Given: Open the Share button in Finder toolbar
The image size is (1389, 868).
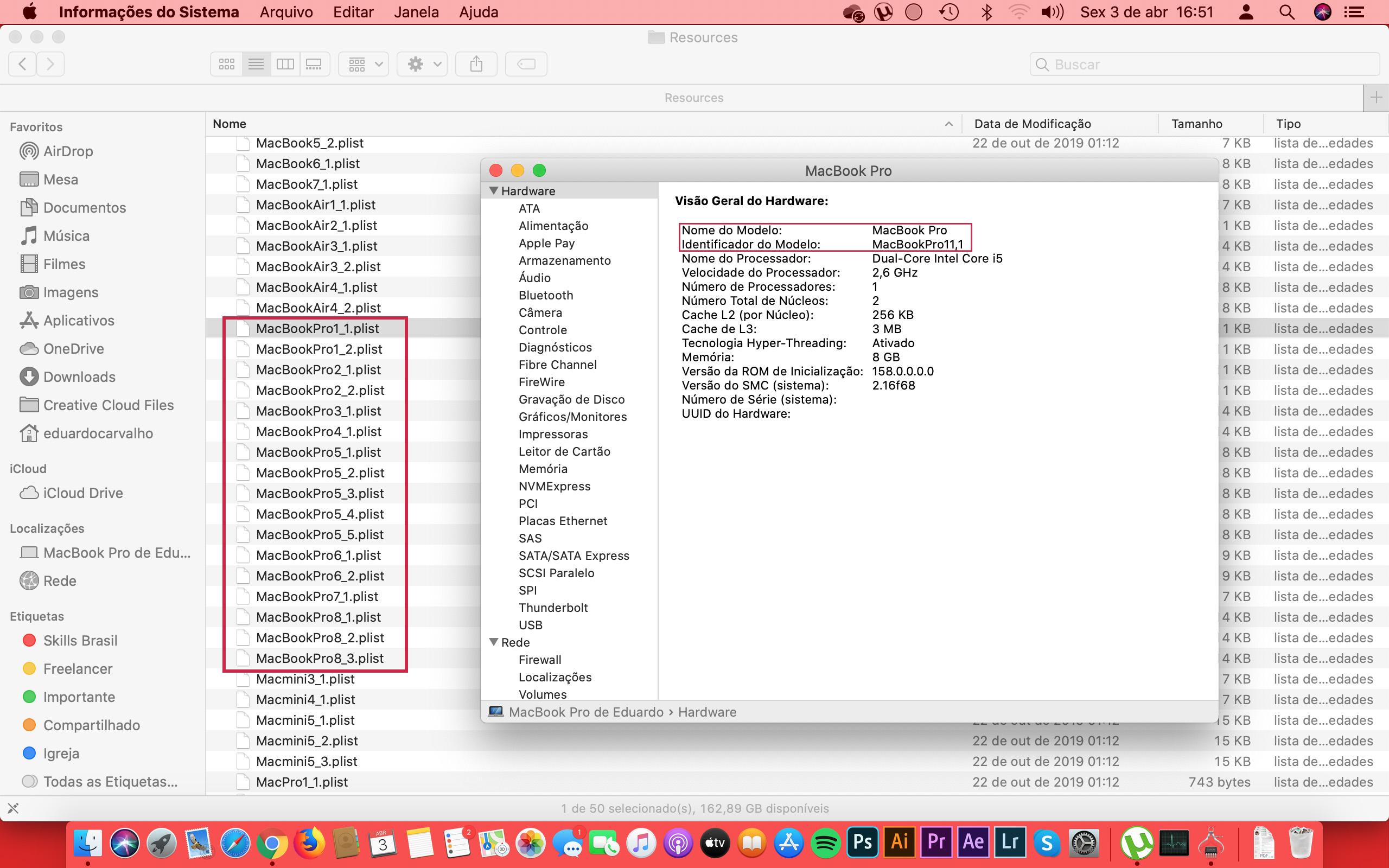Looking at the screenshot, I should tap(476, 63).
